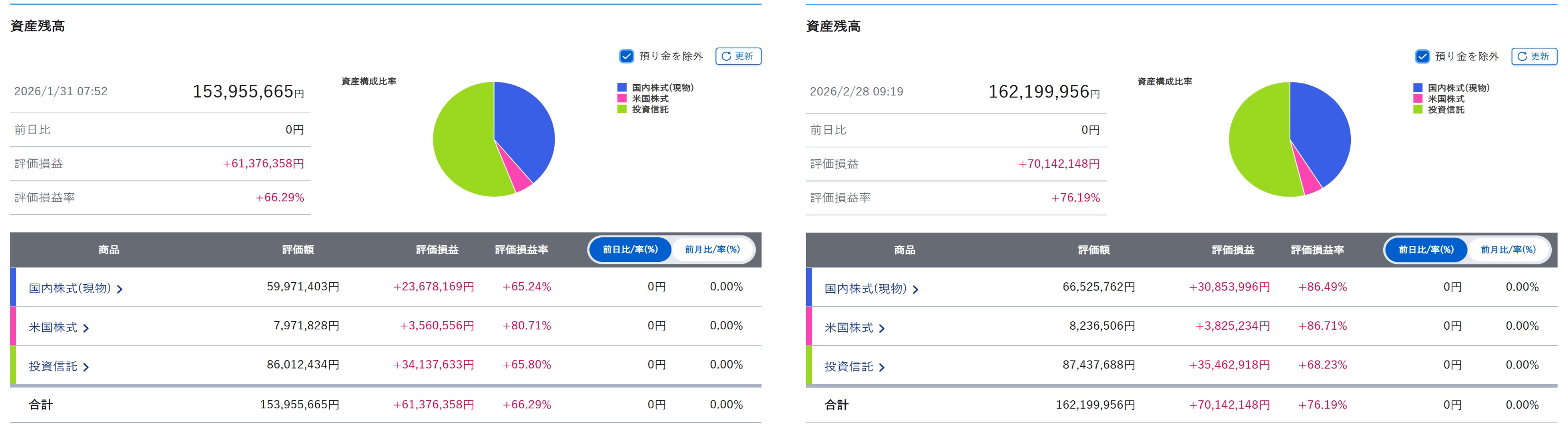1568x442 pixels.
Task: Switch to 前月比/率(%) tab in left table
Action: tap(712, 250)
